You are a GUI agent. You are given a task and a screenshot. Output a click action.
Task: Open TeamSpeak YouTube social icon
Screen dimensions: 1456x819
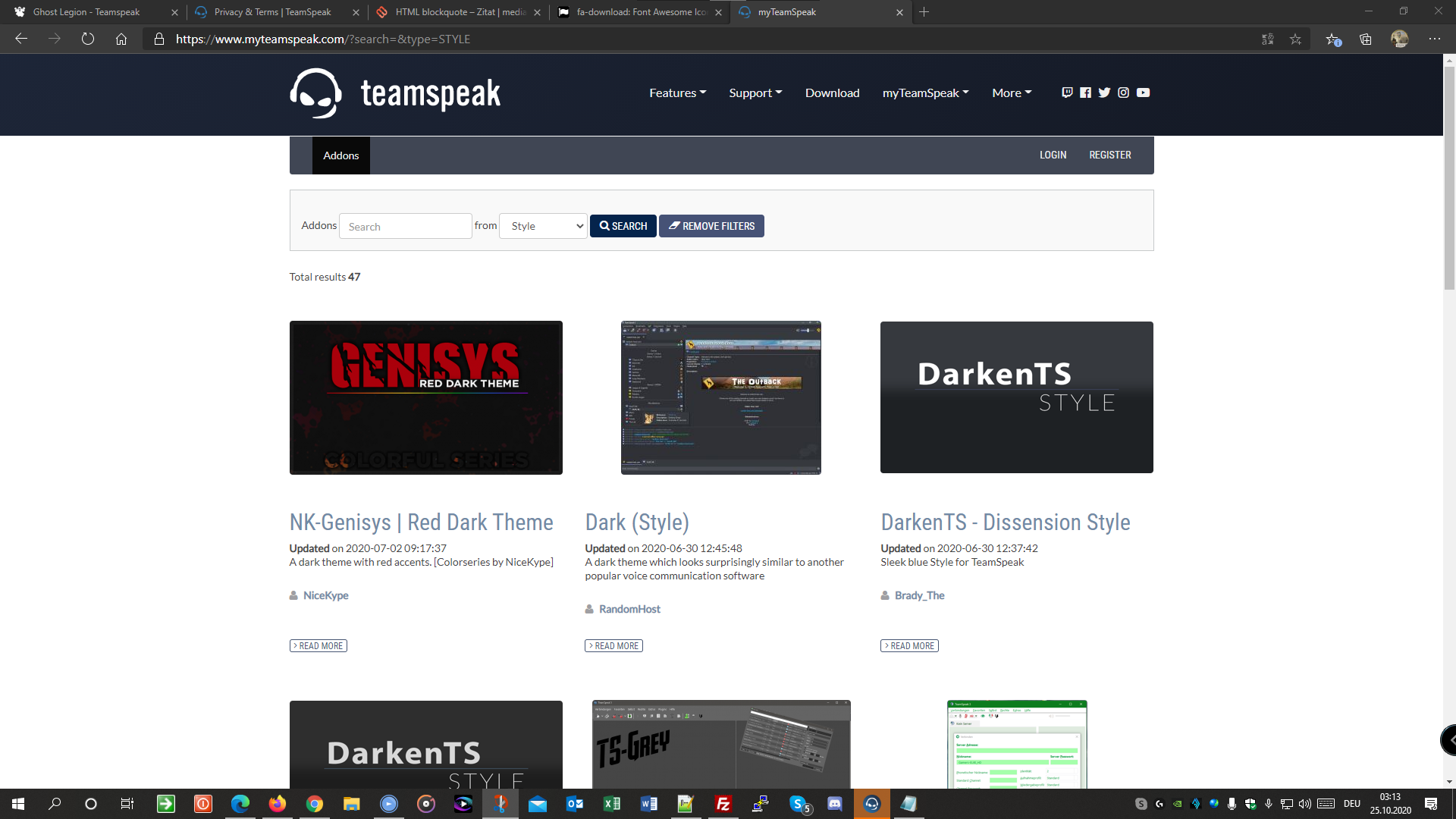pos(1143,93)
